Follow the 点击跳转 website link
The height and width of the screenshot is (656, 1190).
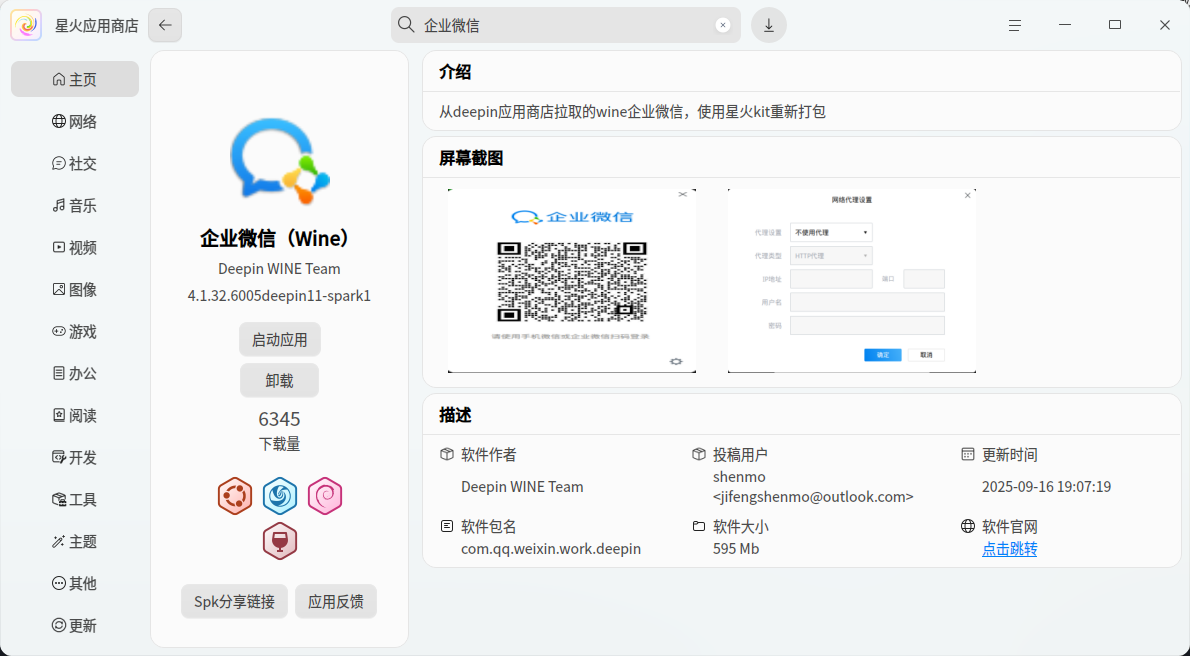click(1009, 549)
